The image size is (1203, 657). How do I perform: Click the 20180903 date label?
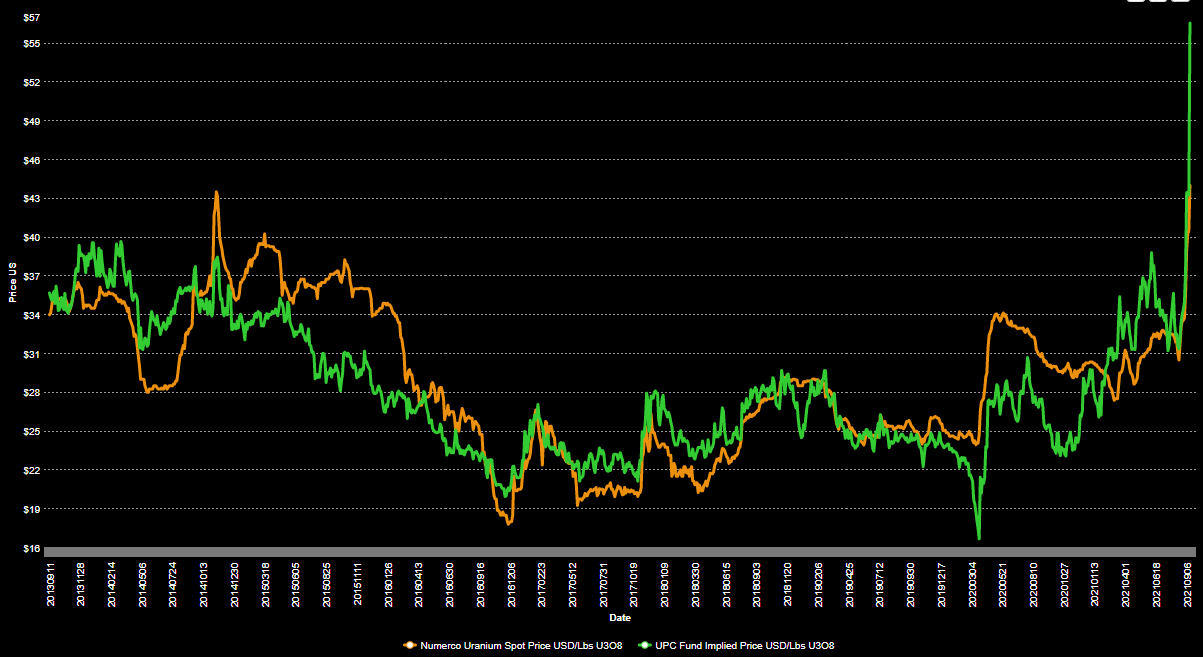click(756, 583)
